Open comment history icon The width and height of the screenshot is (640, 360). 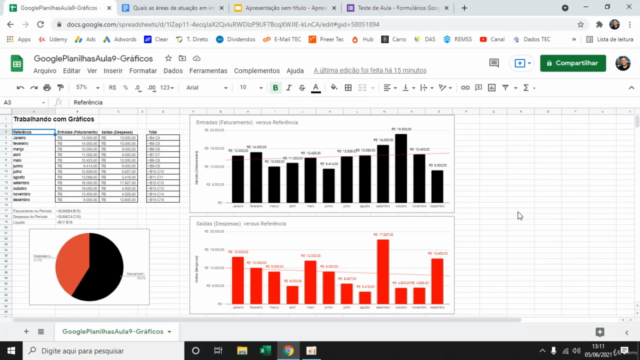pos(494,63)
